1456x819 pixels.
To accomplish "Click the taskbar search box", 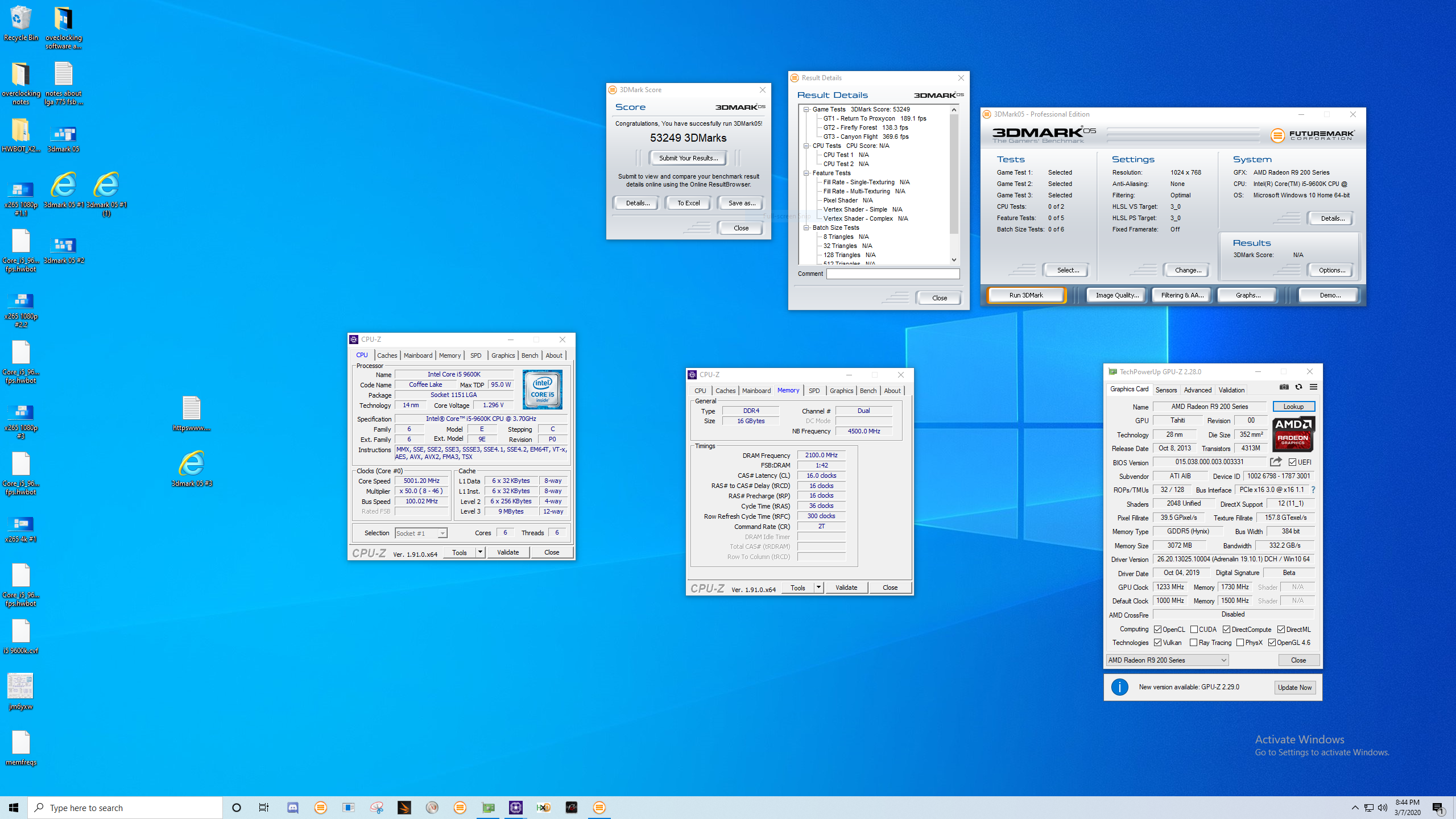I will click(x=125, y=808).
